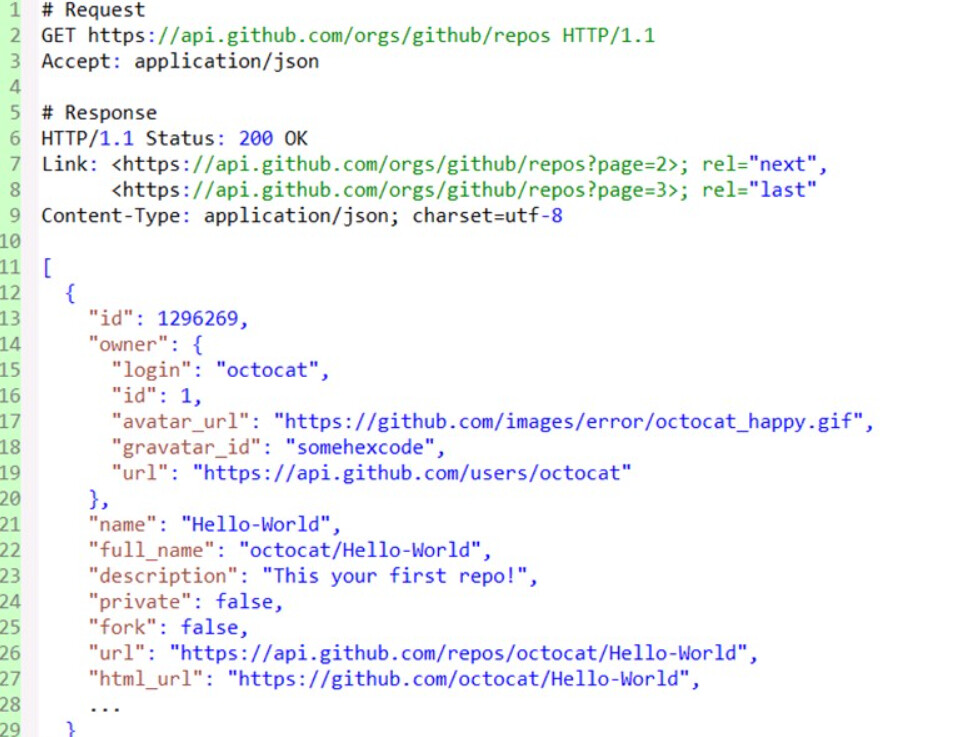Click the avatar_url octocat_happy.gif value

[568, 421]
